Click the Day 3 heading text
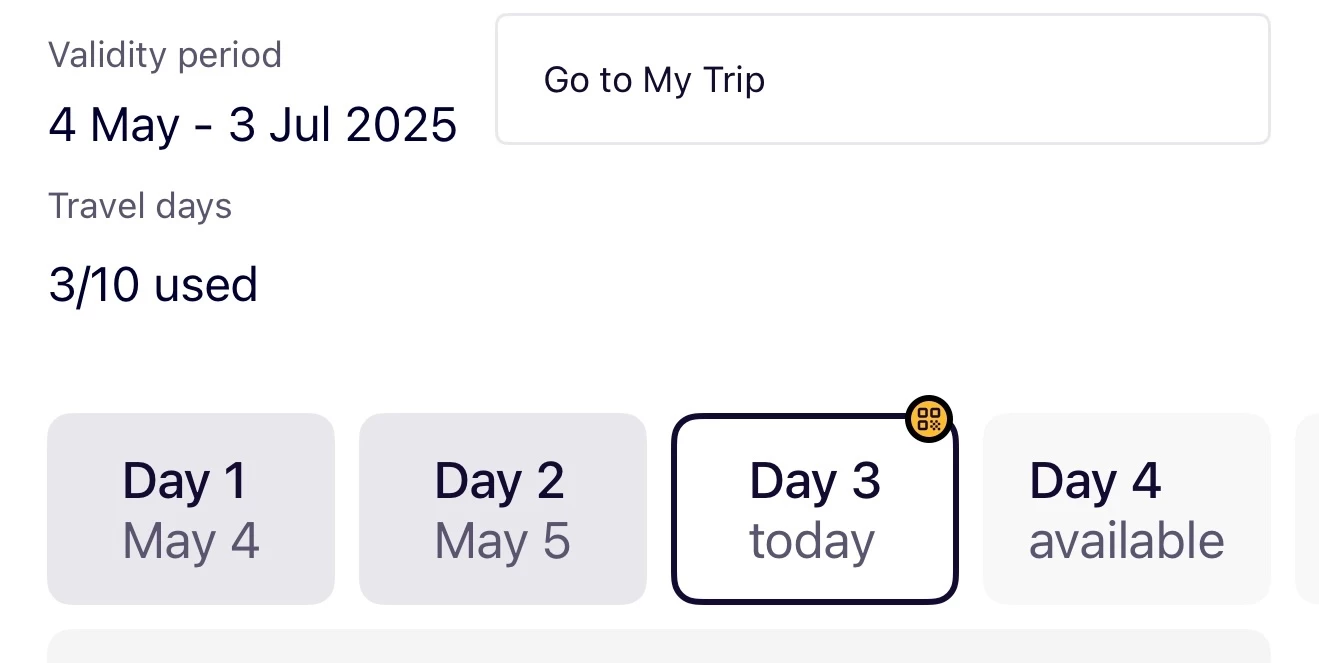Viewport: 1319px width, 663px height. [814, 481]
